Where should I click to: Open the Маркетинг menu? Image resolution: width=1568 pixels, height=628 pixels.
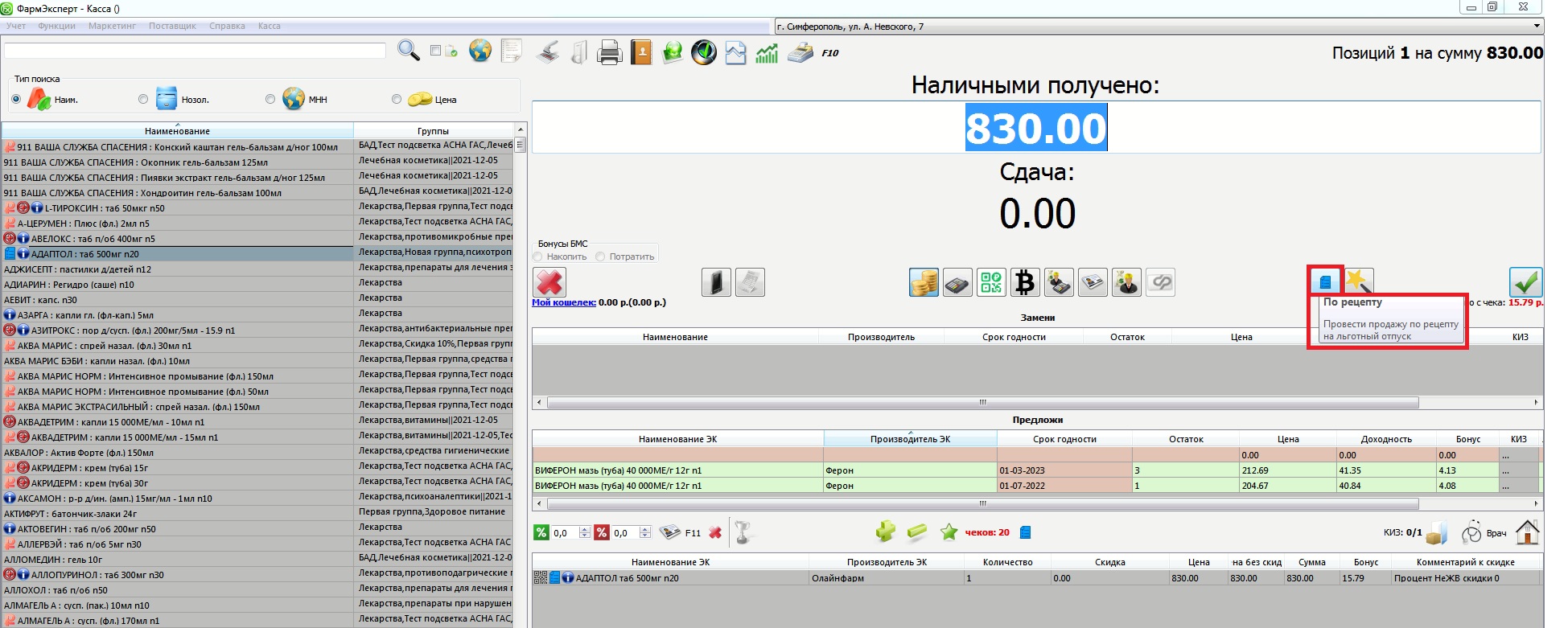[x=112, y=26]
